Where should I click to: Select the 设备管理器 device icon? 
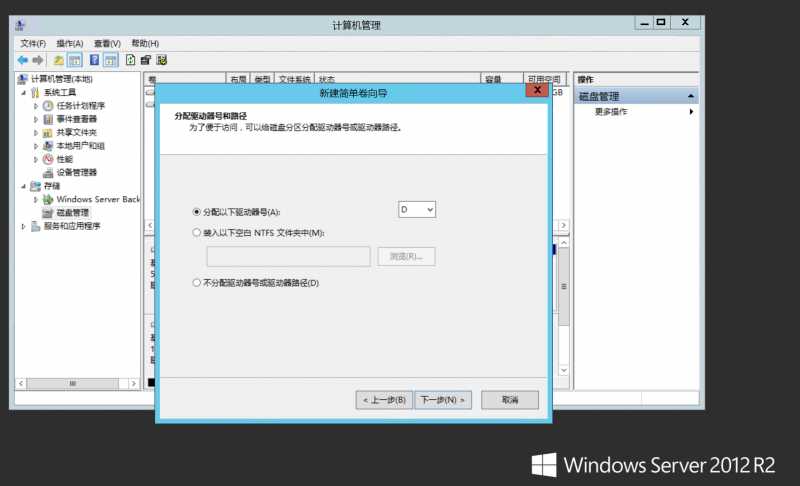(48, 172)
